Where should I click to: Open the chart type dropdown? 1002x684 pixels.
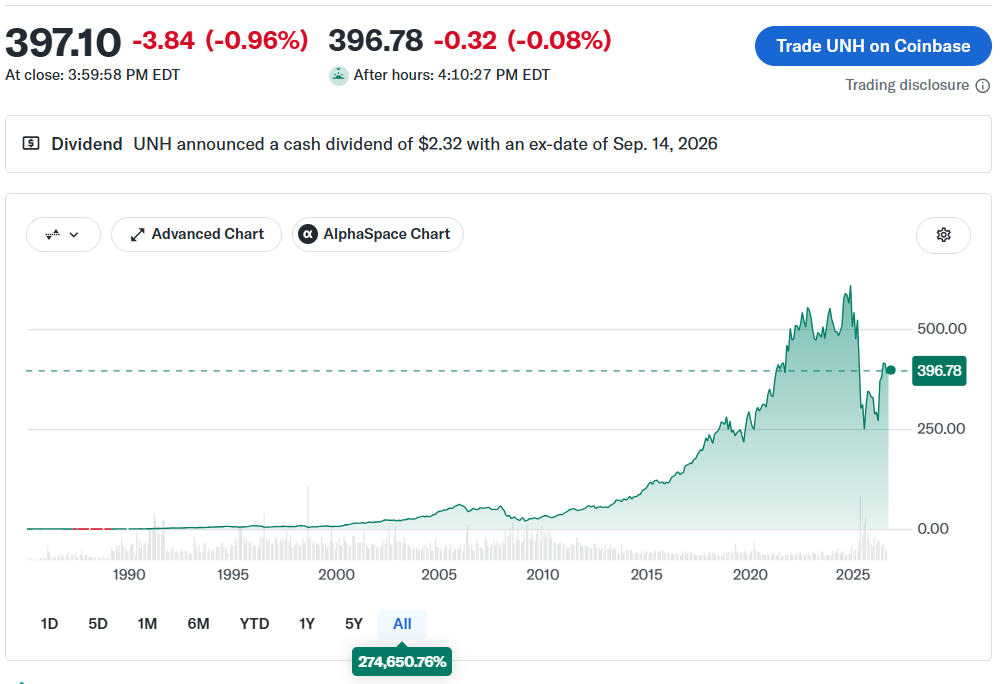[63, 235]
